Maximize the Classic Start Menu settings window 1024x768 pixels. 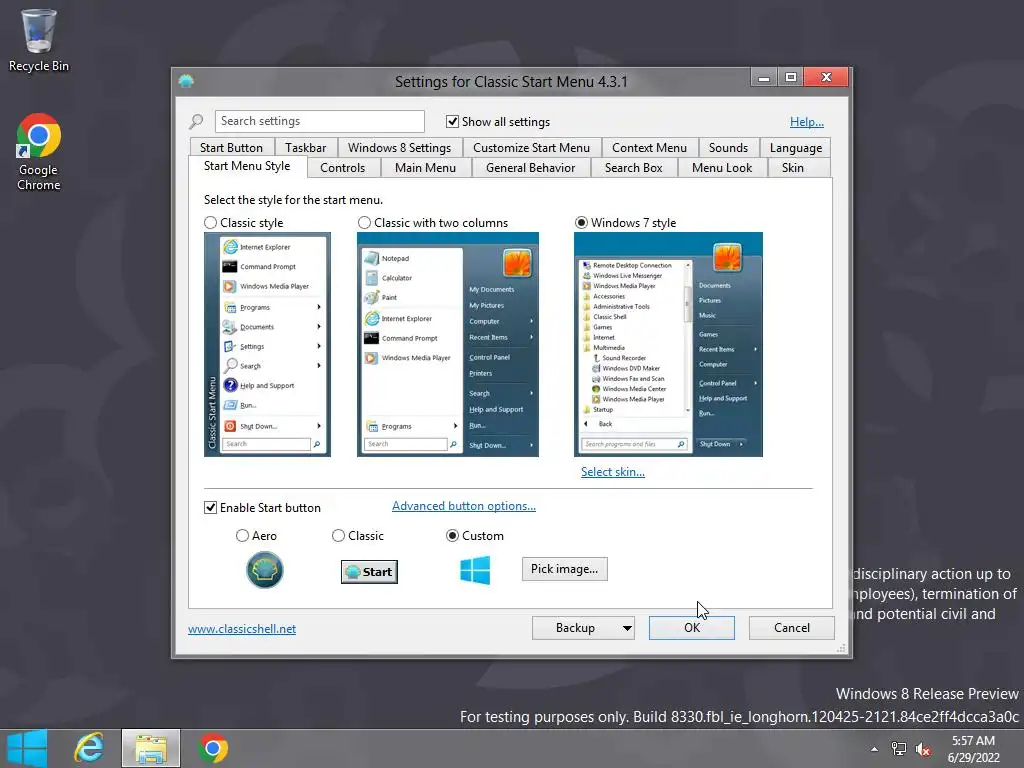[x=790, y=77]
